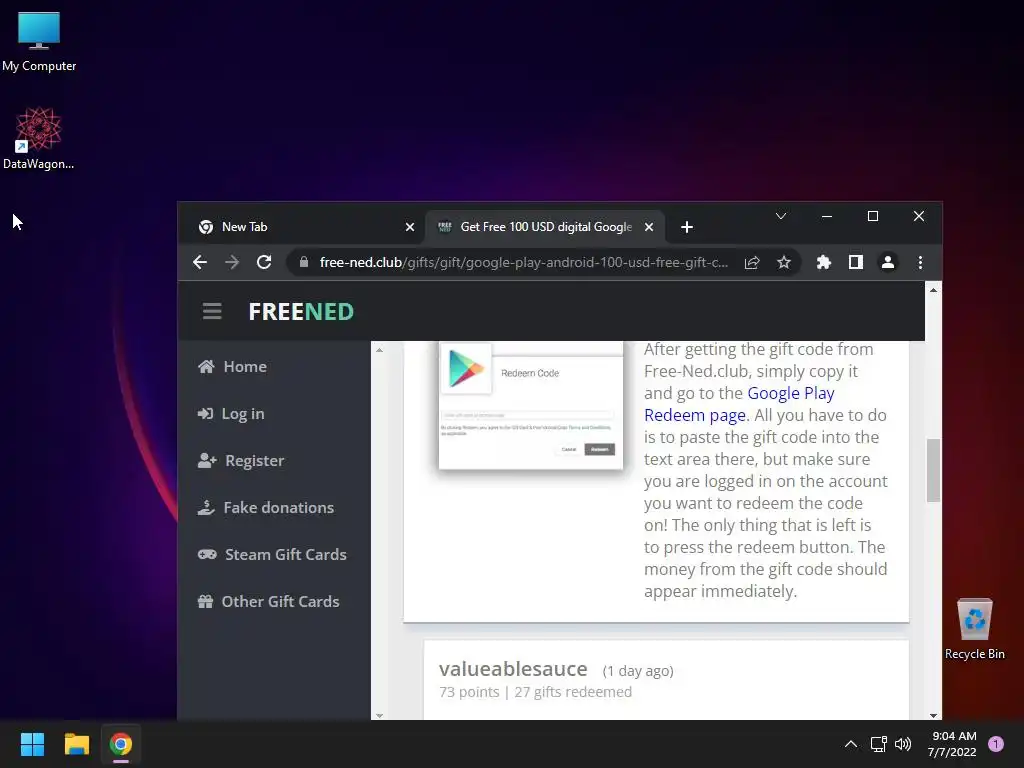Image resolution: width=1024 pixels, height=768 pixels.
Task: Click the Fake donations hand icon
Action: [x=206, y=507]
